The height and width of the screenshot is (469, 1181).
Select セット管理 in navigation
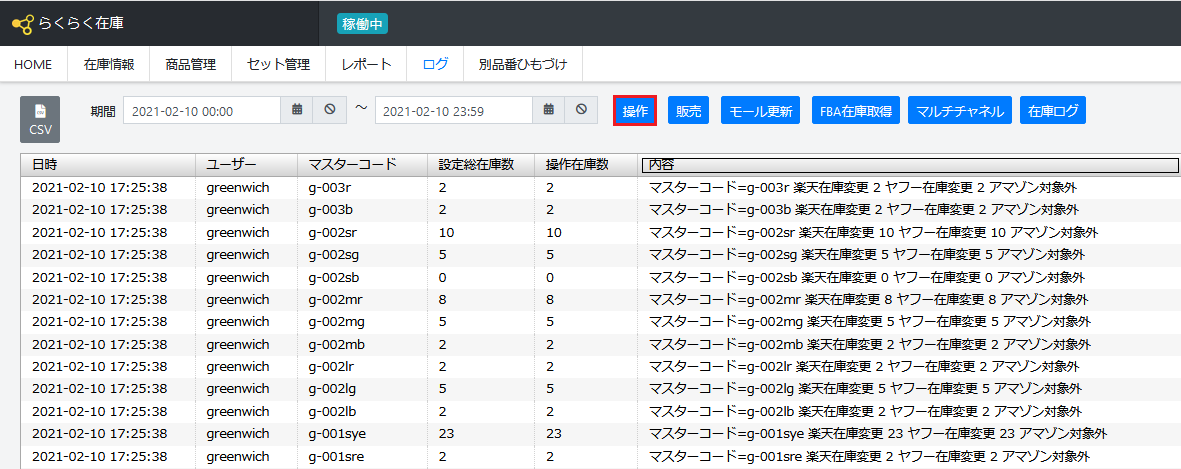point(278,65)
